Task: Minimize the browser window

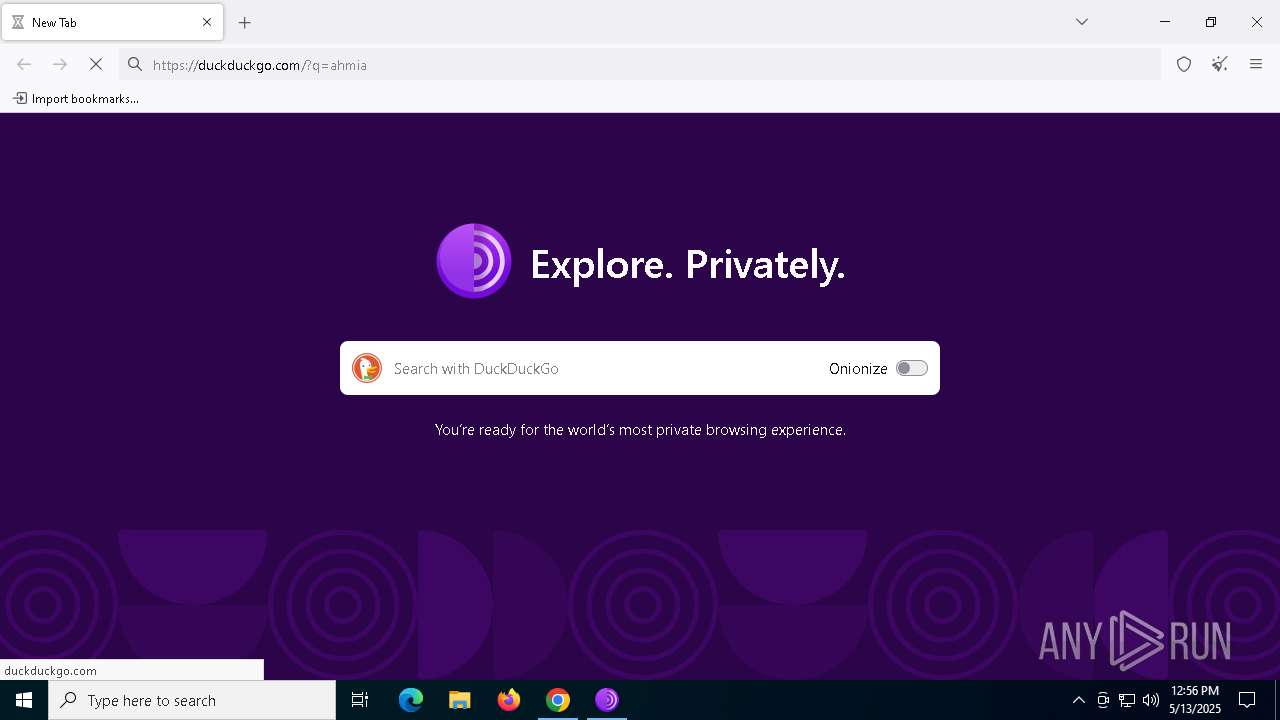Action: (1165, 22)
